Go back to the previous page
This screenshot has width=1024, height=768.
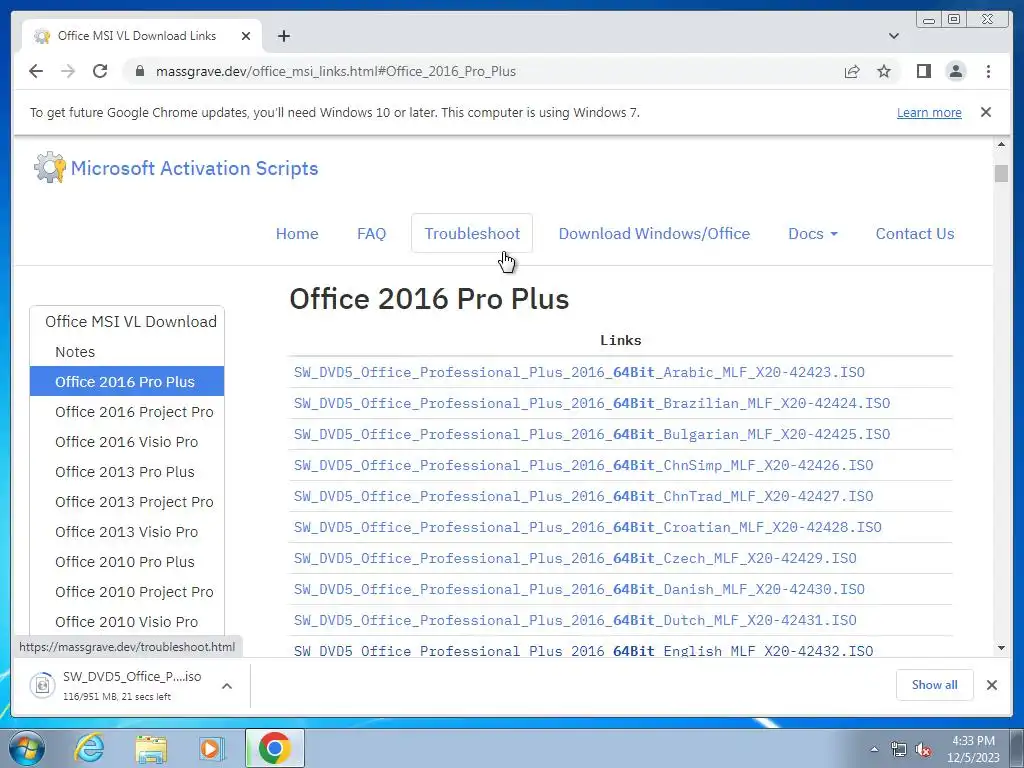(36, 71)
